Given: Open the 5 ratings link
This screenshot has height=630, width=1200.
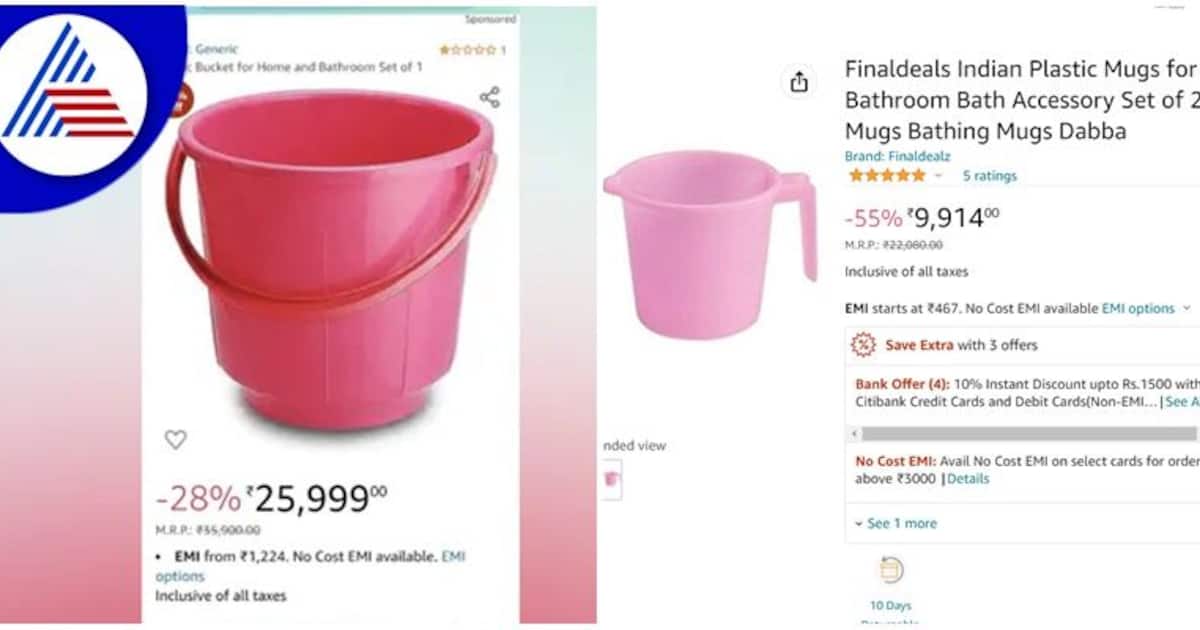Looking at the screenshot, I should point(989,176).
